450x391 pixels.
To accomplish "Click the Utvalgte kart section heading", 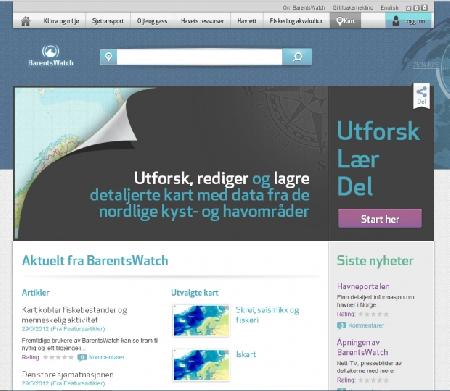I will pos(195,293).
